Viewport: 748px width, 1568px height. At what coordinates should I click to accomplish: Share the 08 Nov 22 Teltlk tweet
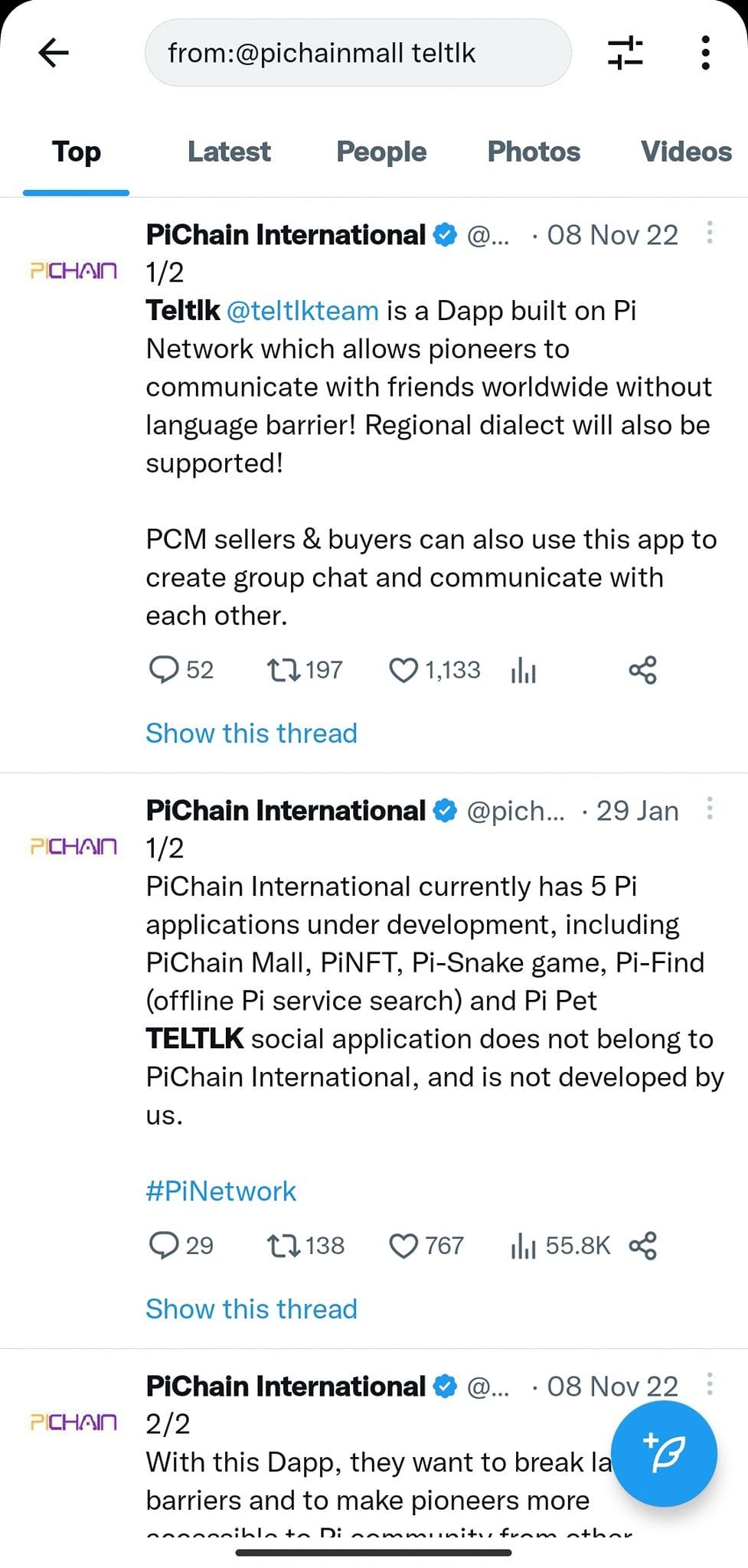(x=642, y=670)
